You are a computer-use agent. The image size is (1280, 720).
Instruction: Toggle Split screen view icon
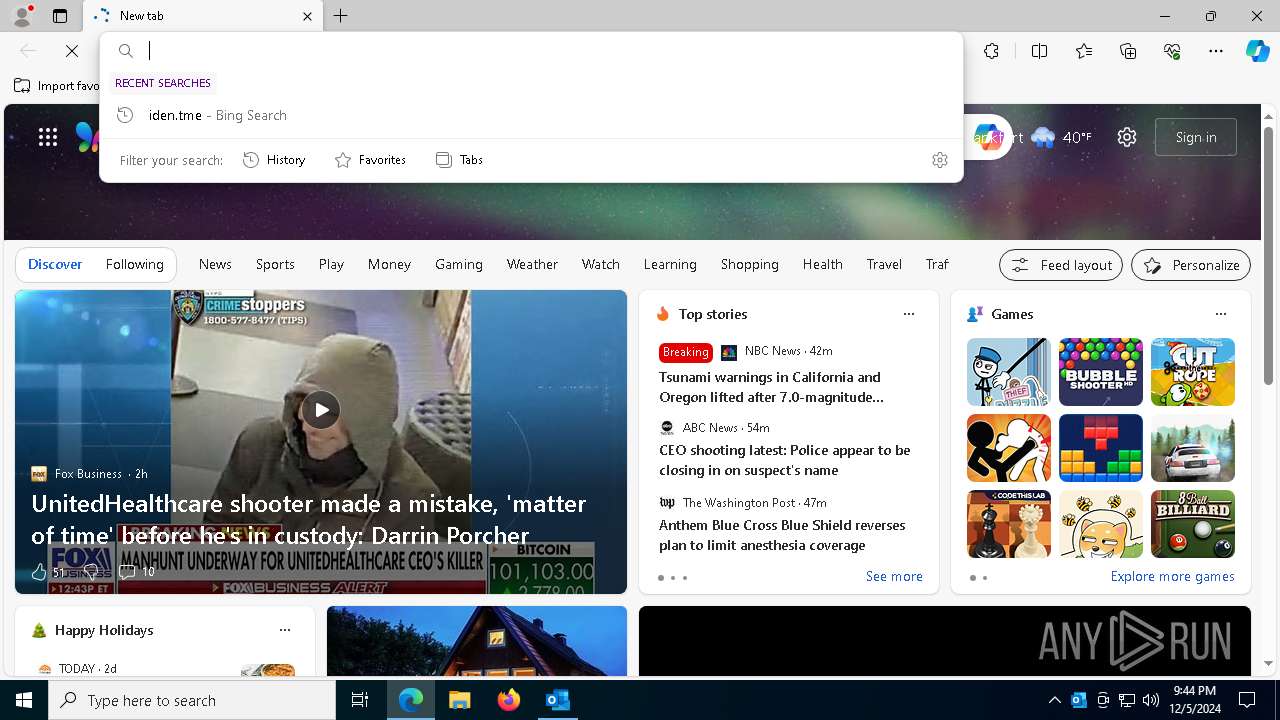[x=1039, y=51]
